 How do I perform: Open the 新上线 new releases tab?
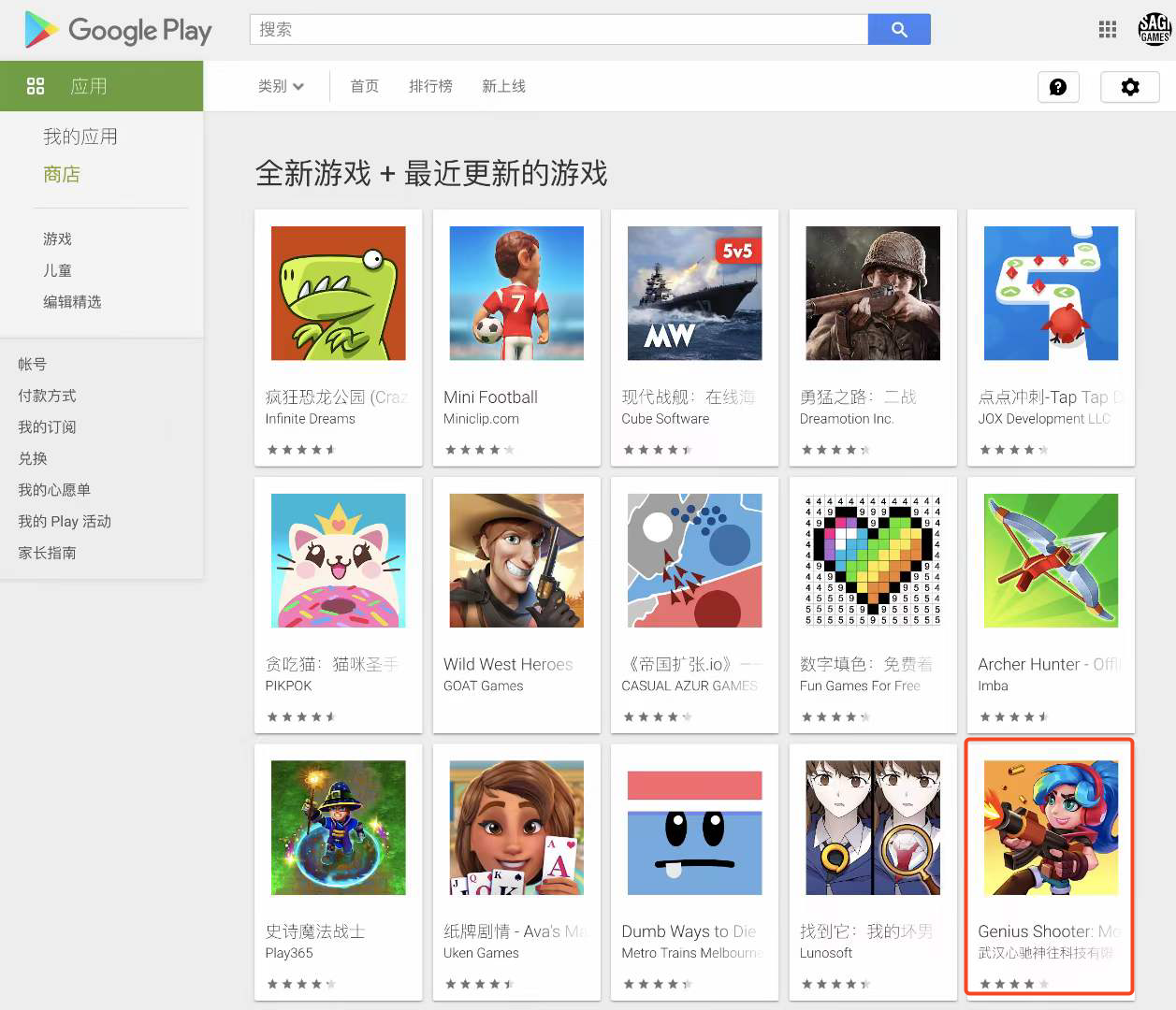[503, 86]
